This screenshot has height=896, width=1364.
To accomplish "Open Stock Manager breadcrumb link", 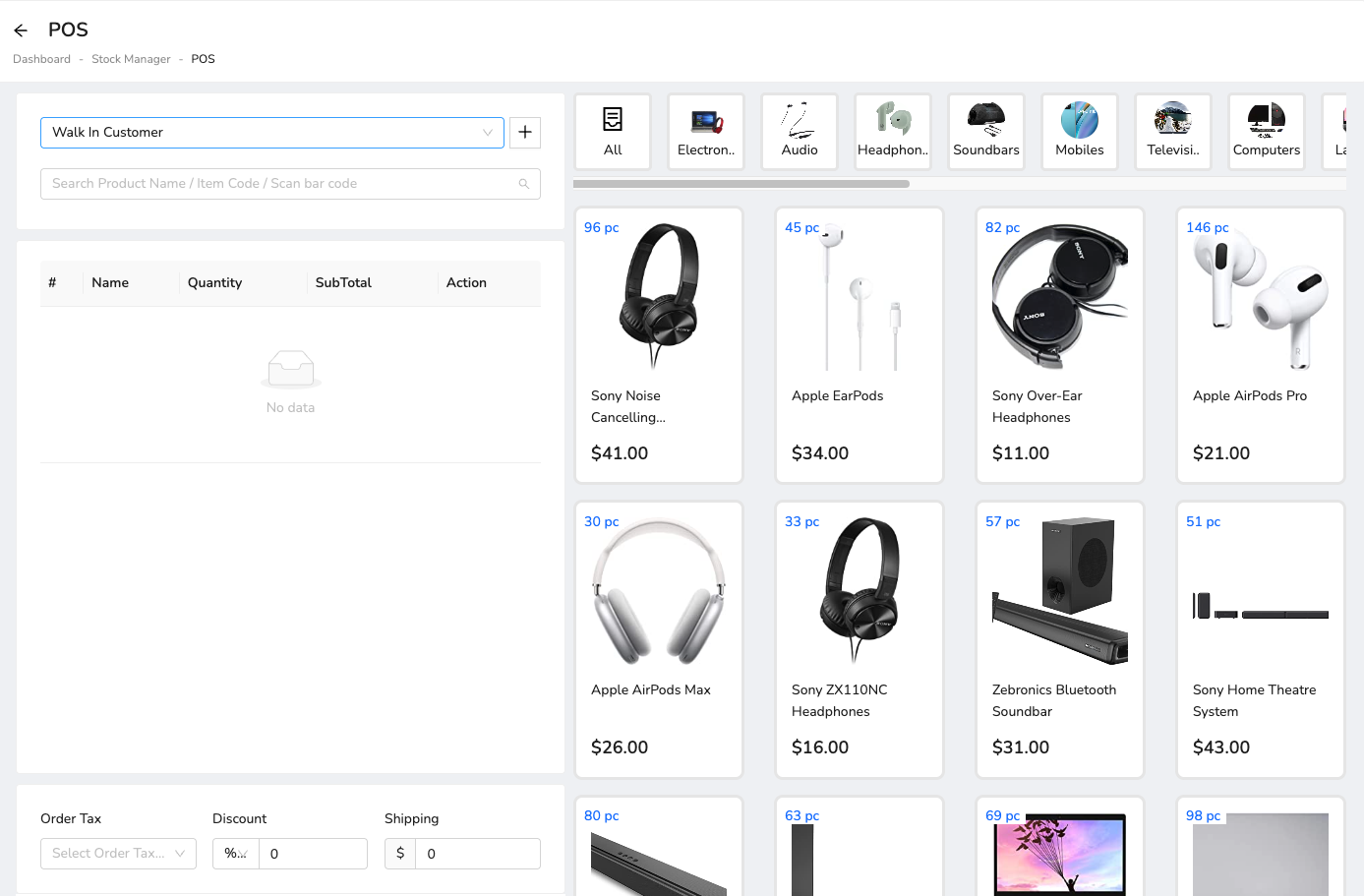I will [x=131, y=59].
